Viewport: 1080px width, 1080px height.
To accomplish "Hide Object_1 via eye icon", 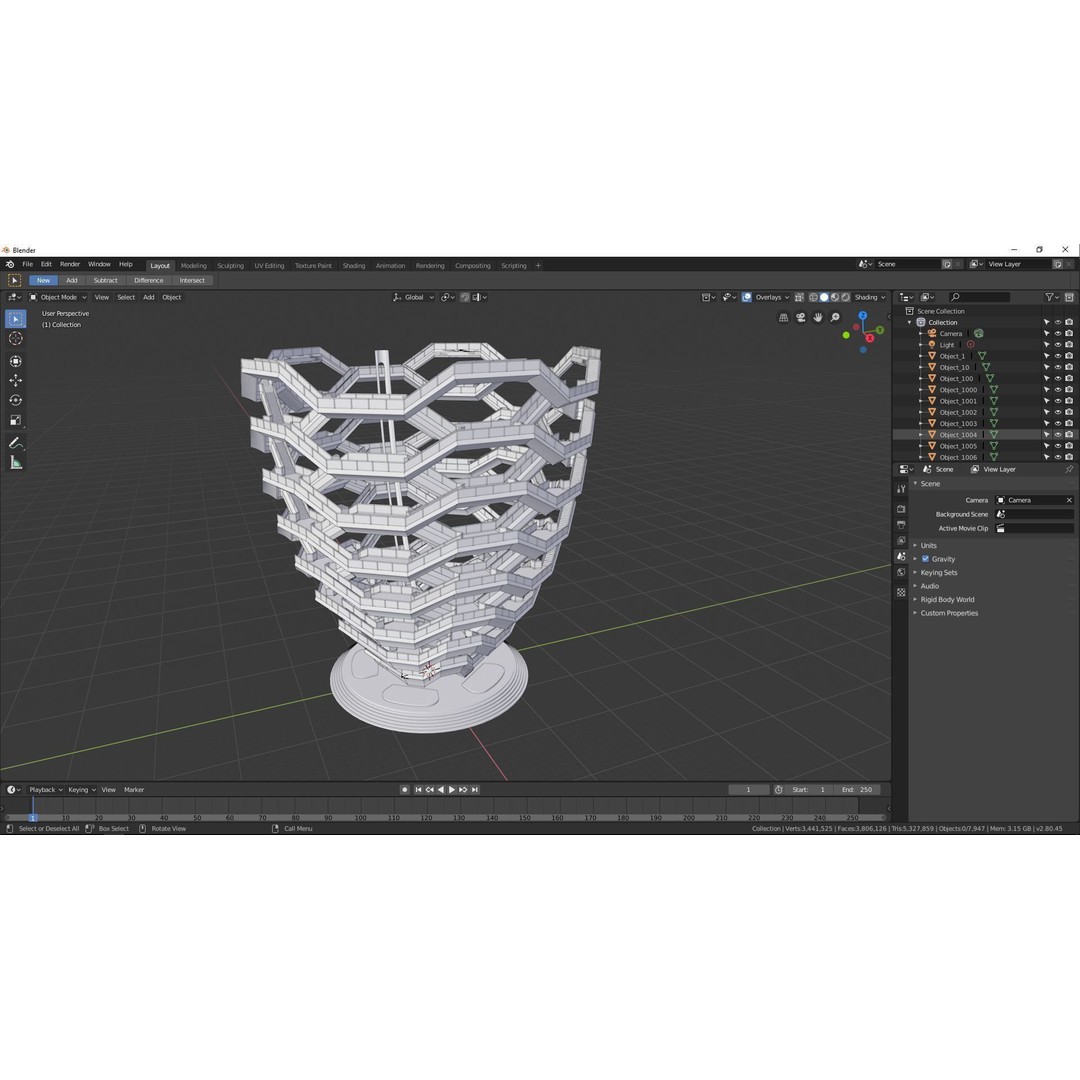I will point(1058,356).
